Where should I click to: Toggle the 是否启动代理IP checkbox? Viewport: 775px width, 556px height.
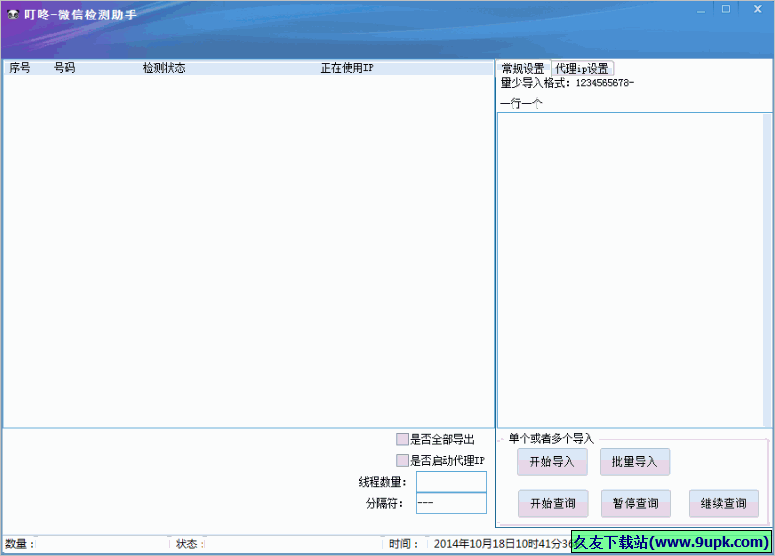pyautogui.click(x=402, y=460)
